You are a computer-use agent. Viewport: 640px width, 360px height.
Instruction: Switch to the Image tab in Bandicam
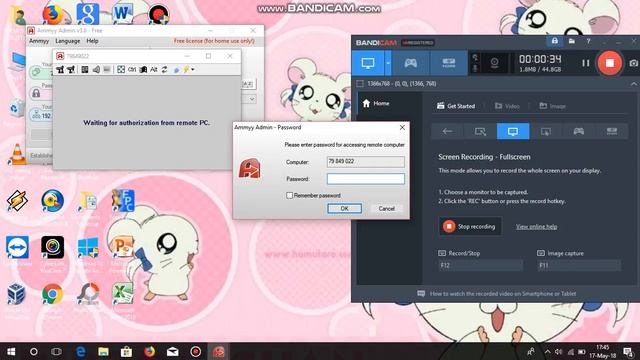[552, 106]
